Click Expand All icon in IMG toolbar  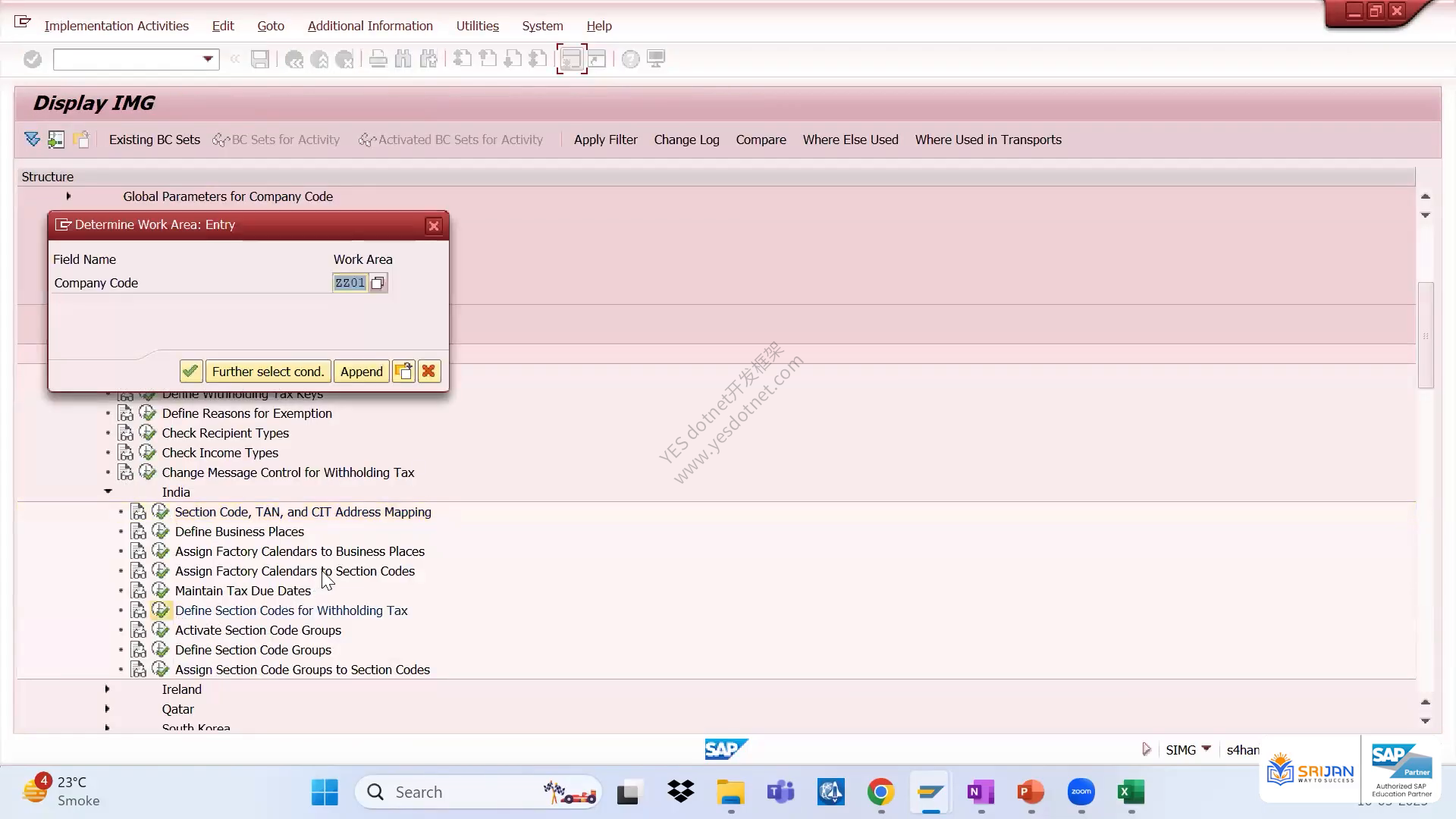32,140
